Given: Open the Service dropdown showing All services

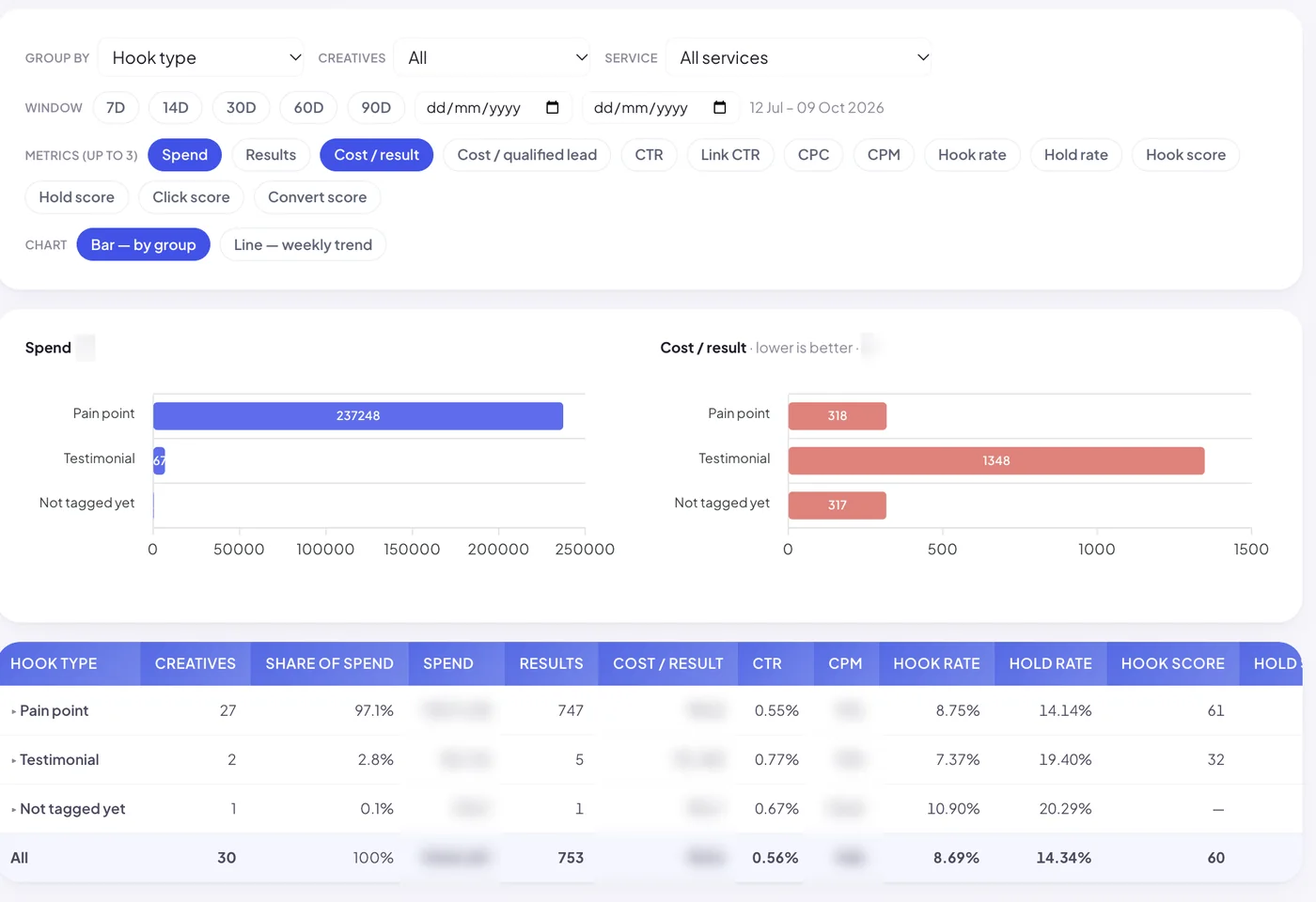Looking at the screenshot, I should (x=799, y=57).
